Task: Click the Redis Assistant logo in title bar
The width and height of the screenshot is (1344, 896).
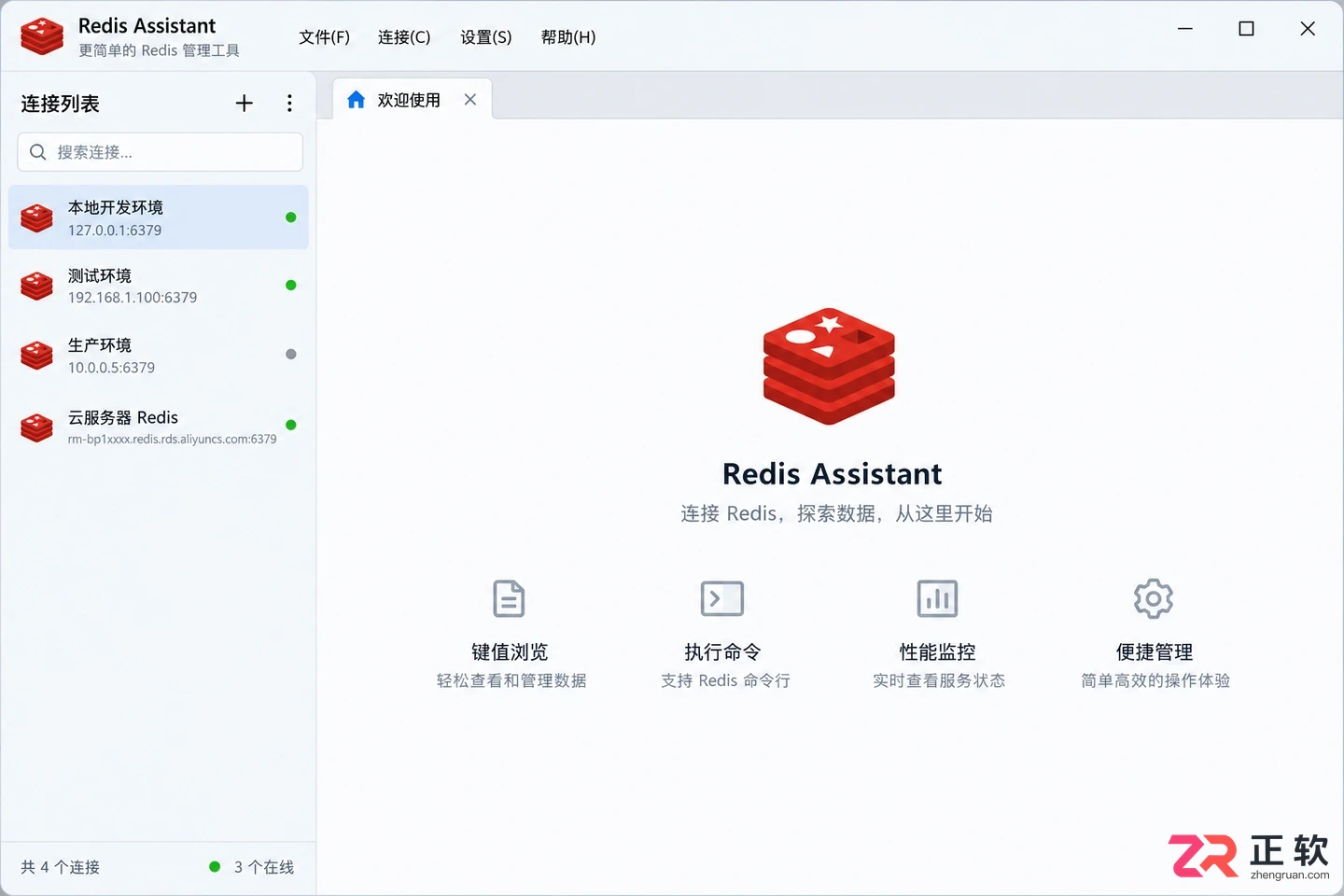Action: point(42,36)
